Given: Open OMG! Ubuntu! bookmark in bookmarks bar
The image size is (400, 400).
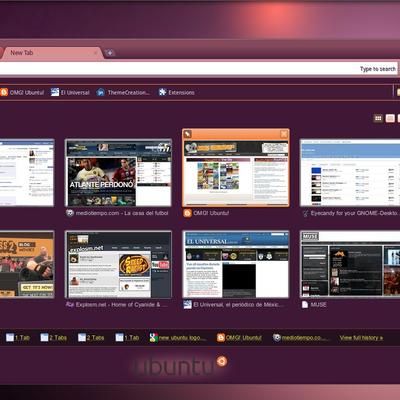Looking at the screenshot, I should pos(22,92).
